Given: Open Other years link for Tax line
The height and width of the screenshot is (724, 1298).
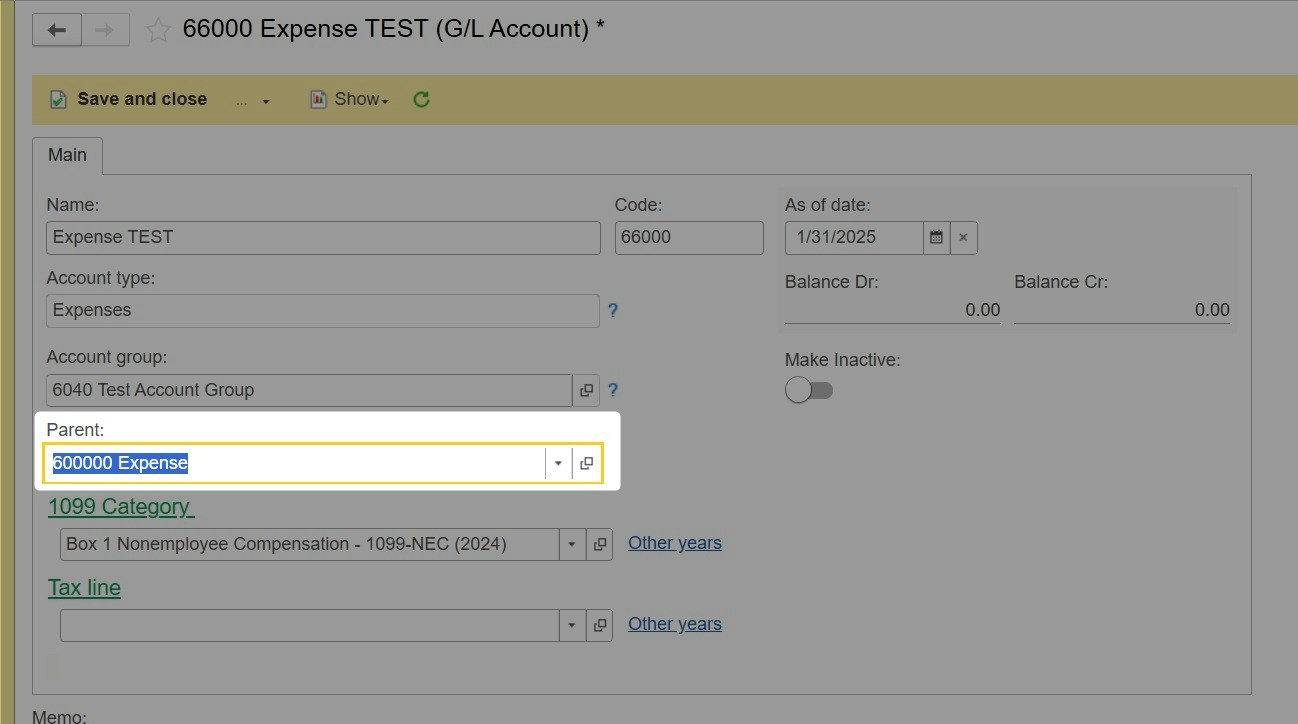Looking at the screenshot, I should pyautogui.click(x=675, y=624).
